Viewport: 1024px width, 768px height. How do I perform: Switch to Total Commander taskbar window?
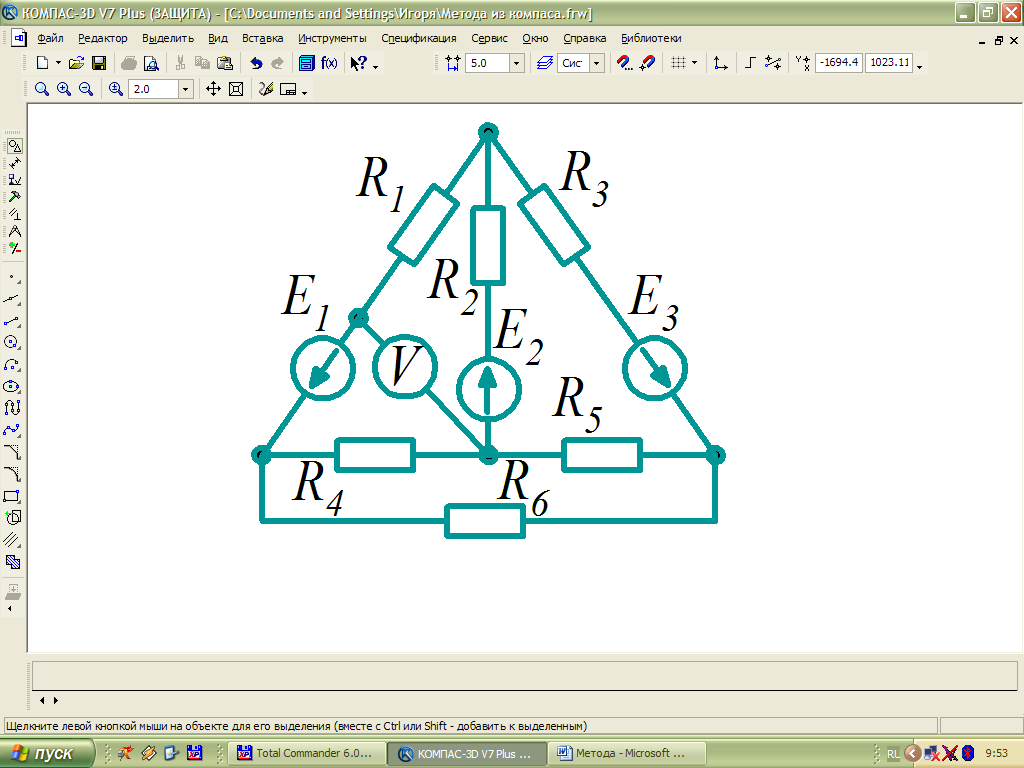tap(307, 754)
